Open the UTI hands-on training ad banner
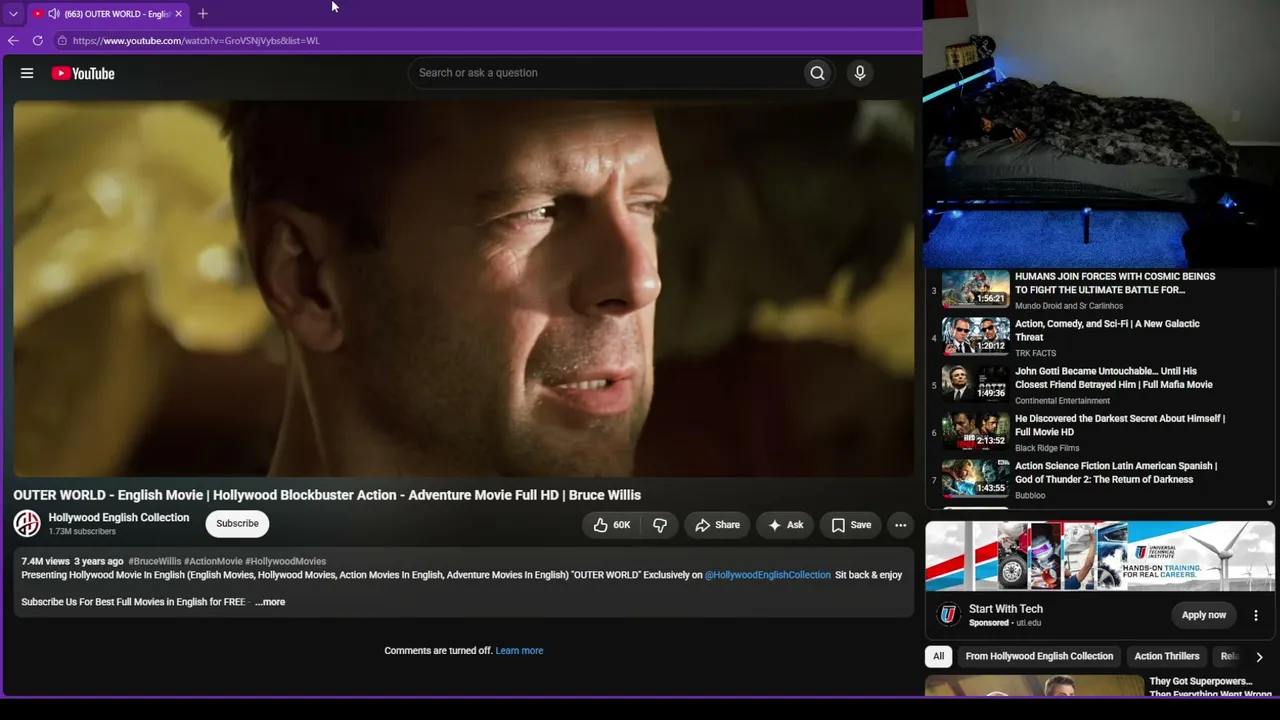 point(1100,557)
